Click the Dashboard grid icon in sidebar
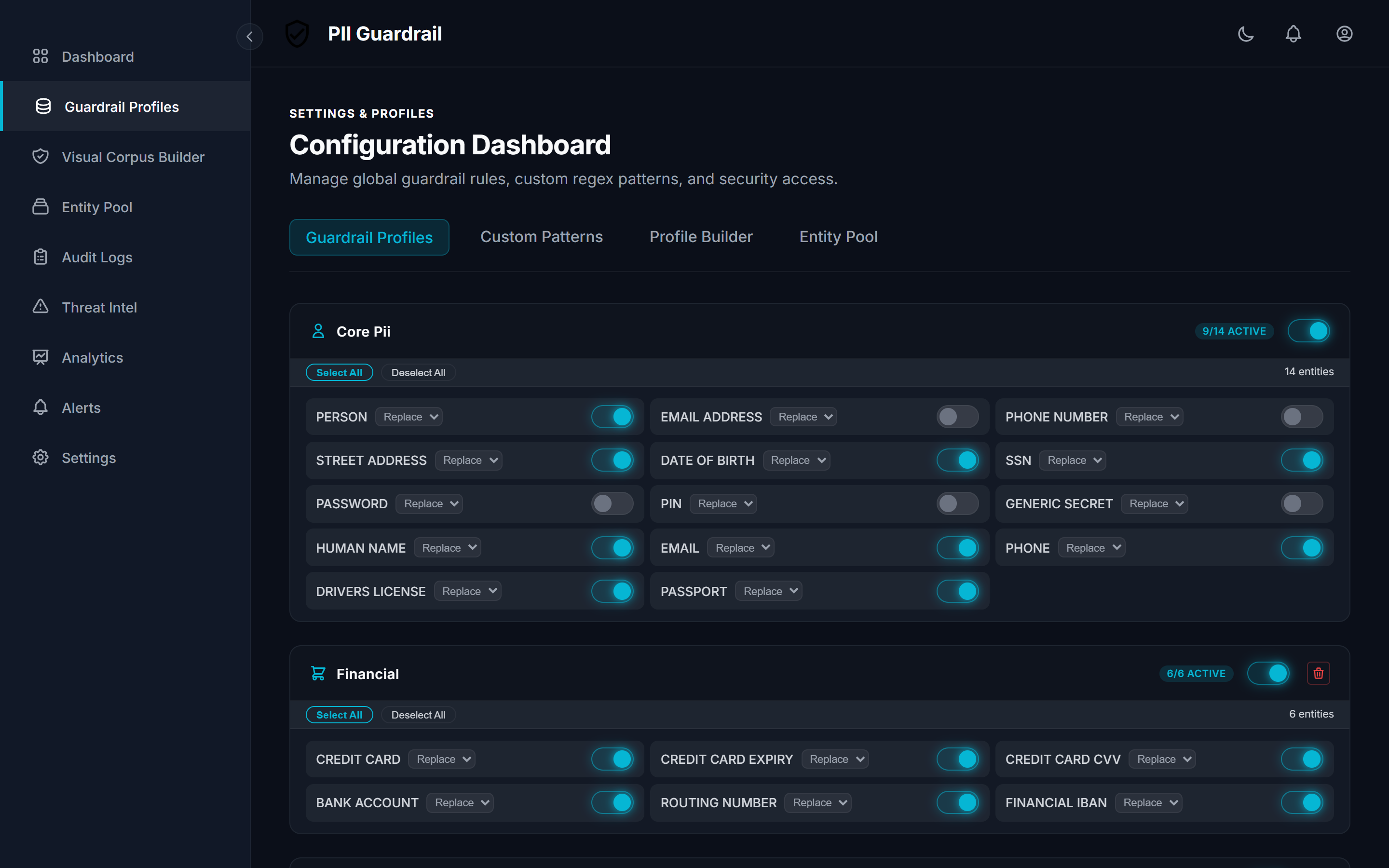This screenshot has width=1389, height=868. [40, 56]
